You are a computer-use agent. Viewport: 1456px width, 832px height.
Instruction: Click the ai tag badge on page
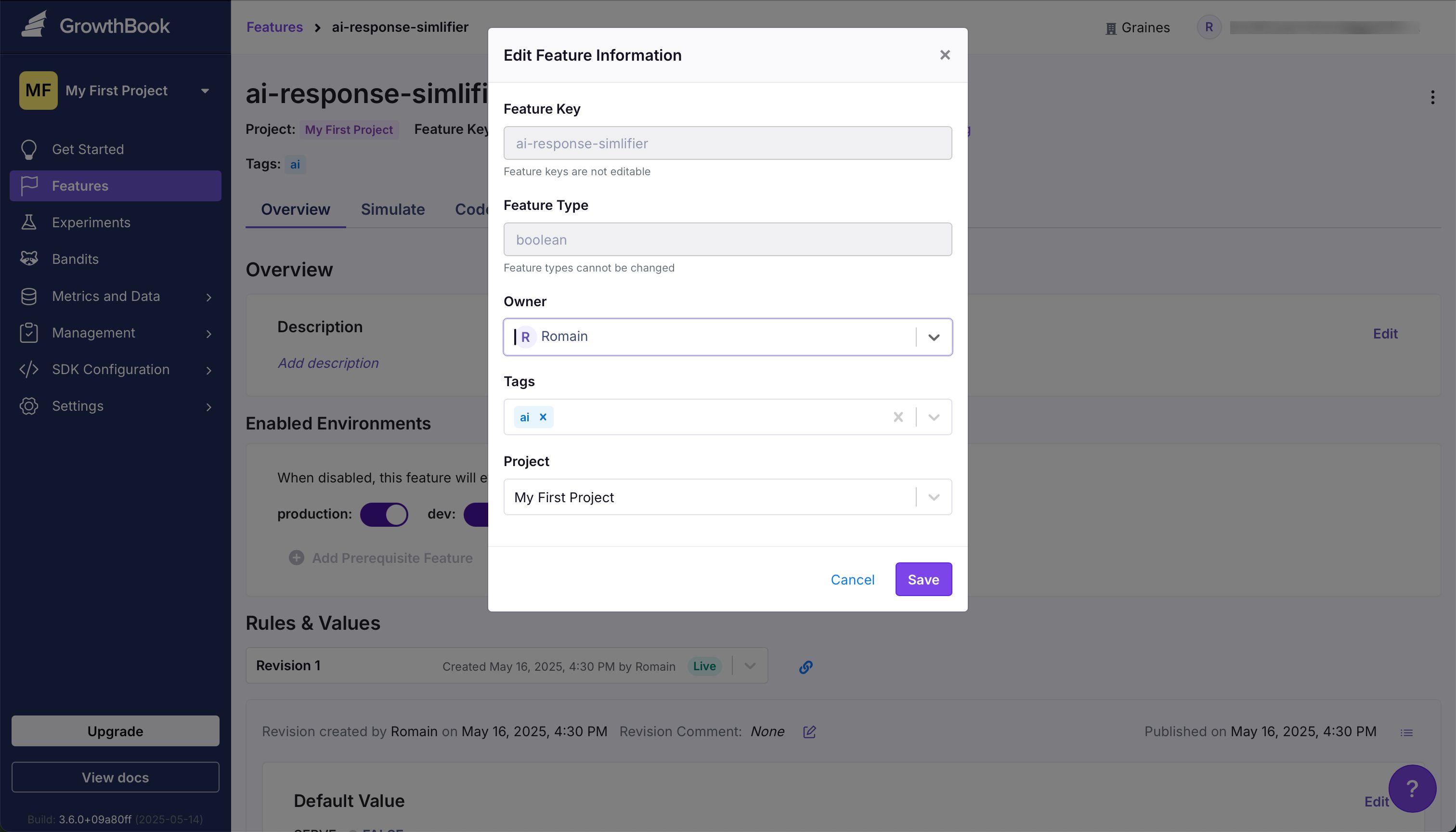point(295,165)
